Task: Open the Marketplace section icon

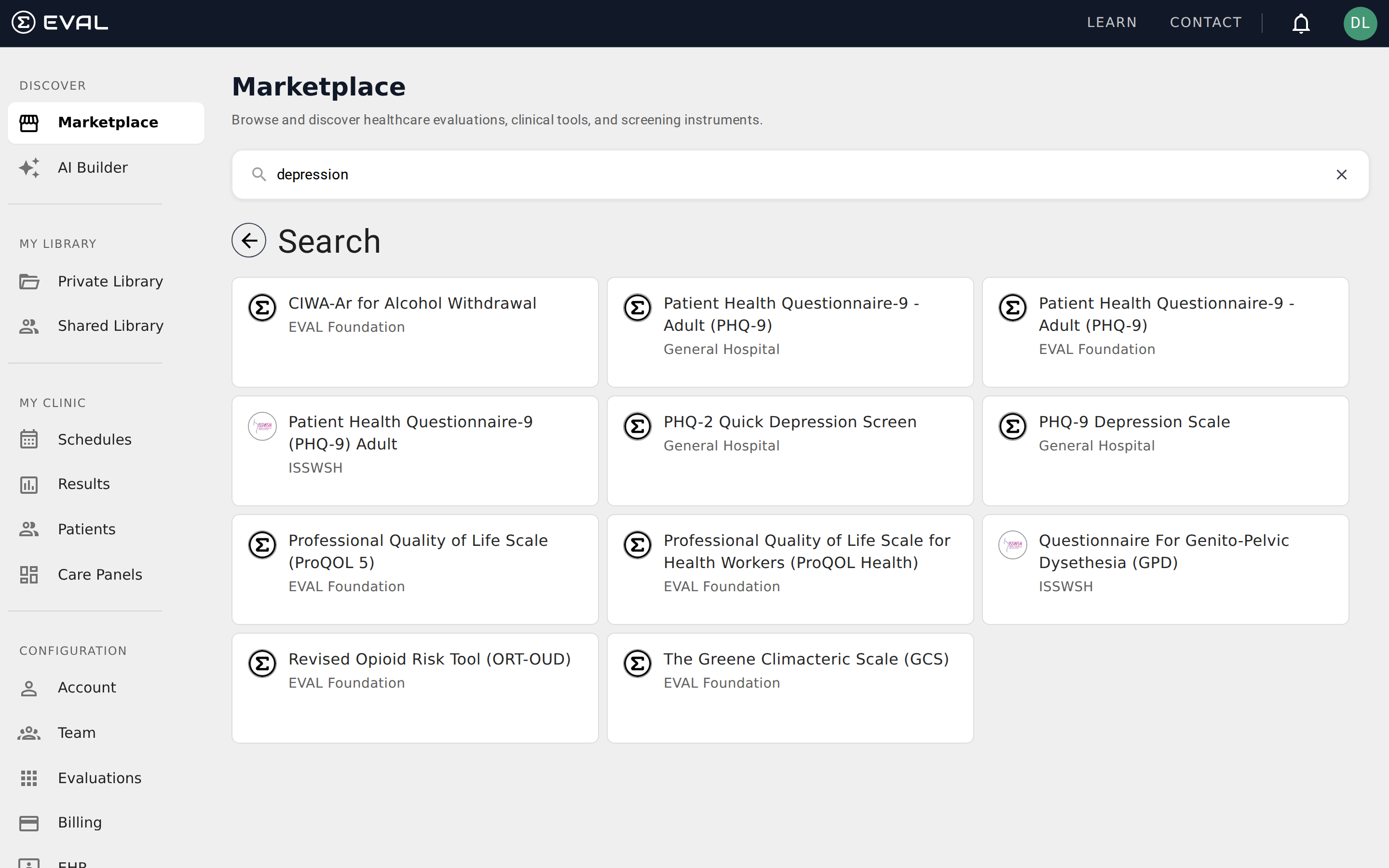Action: [29, 122]
